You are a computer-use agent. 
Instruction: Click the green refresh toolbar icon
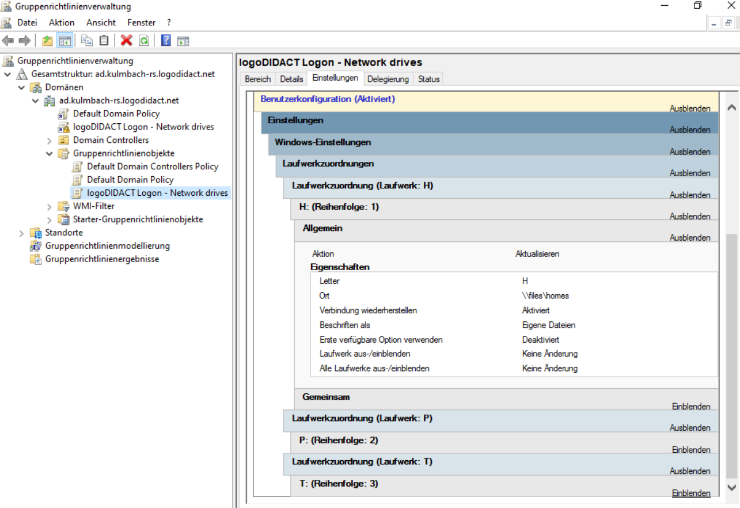click(144, 41)
